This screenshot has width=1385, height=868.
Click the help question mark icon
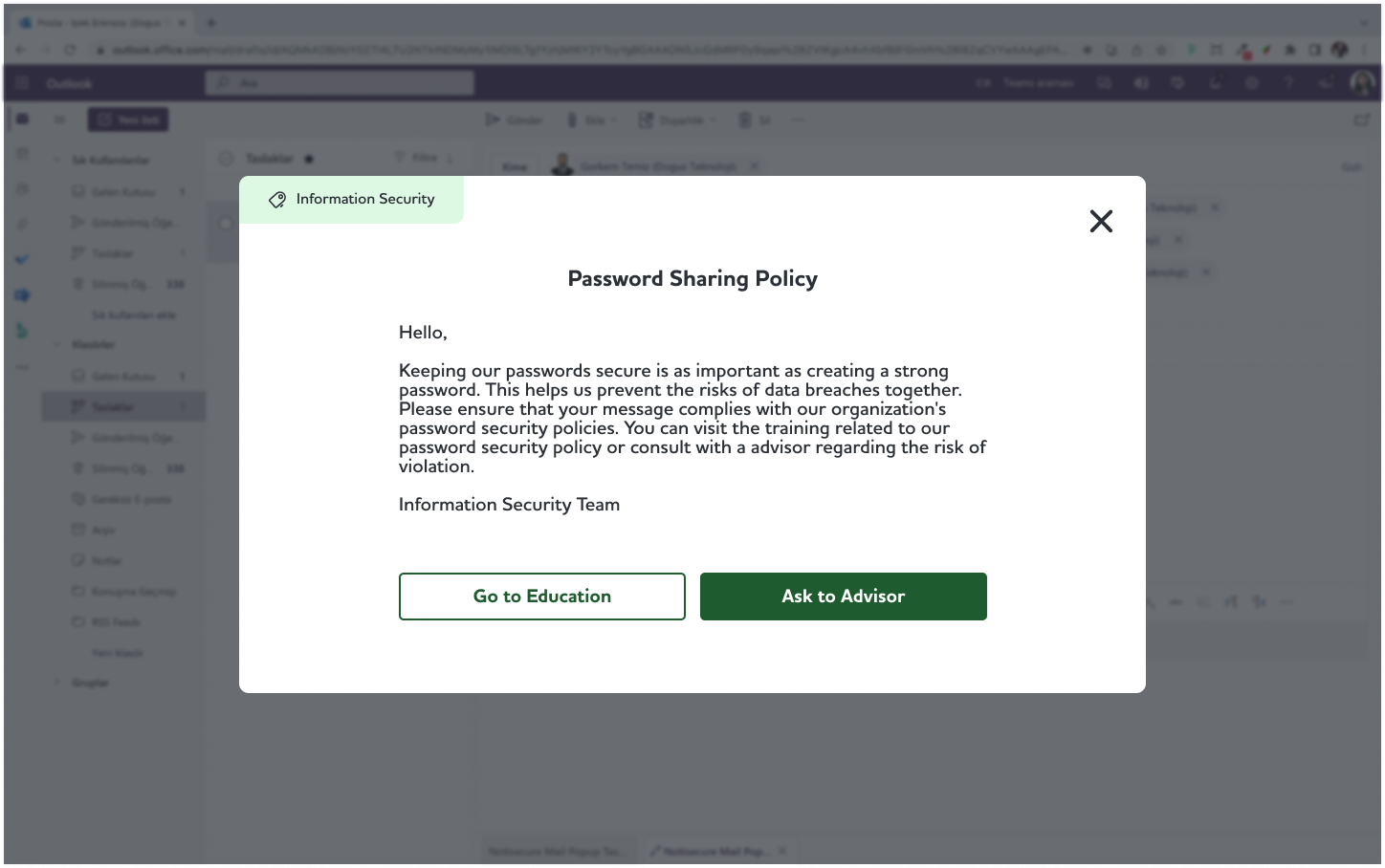tap(1288, 83)
